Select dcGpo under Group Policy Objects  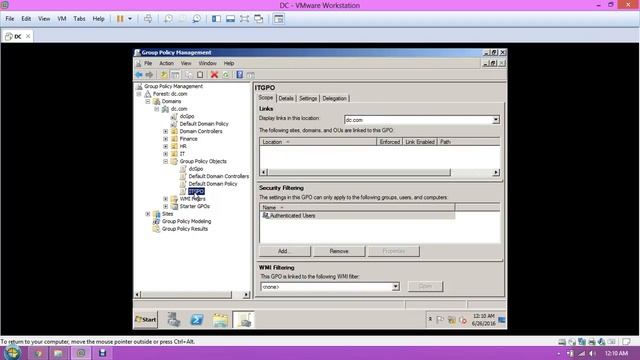[x=196, y=169]
